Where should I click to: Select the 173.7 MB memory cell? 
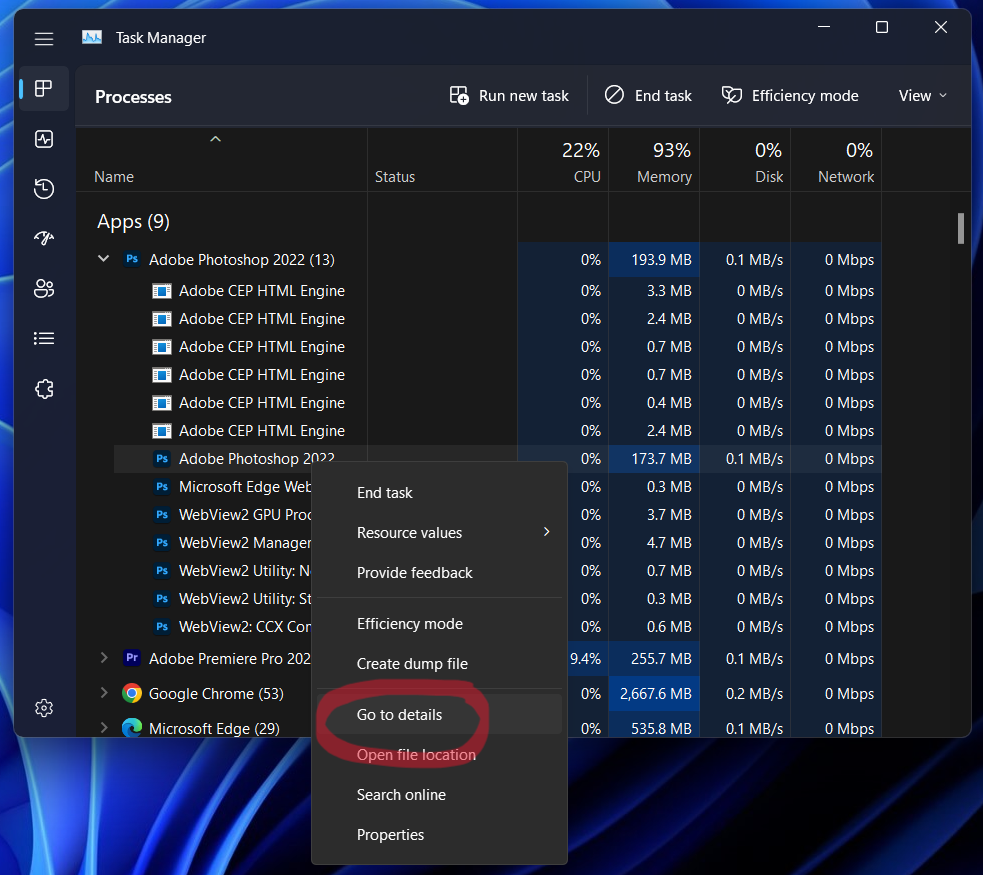[x=654, y=459]
